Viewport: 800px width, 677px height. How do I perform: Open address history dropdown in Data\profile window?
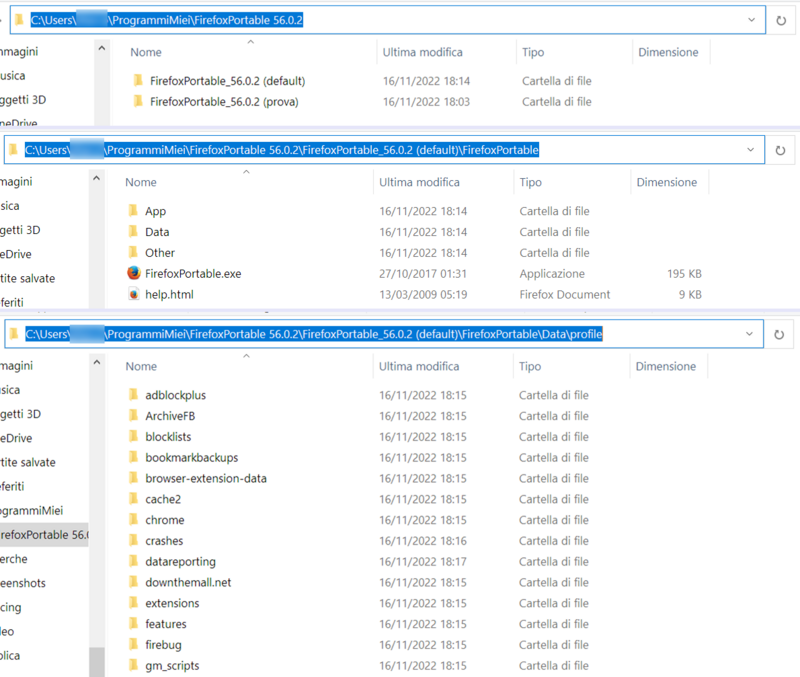click(x=749, y=334)
